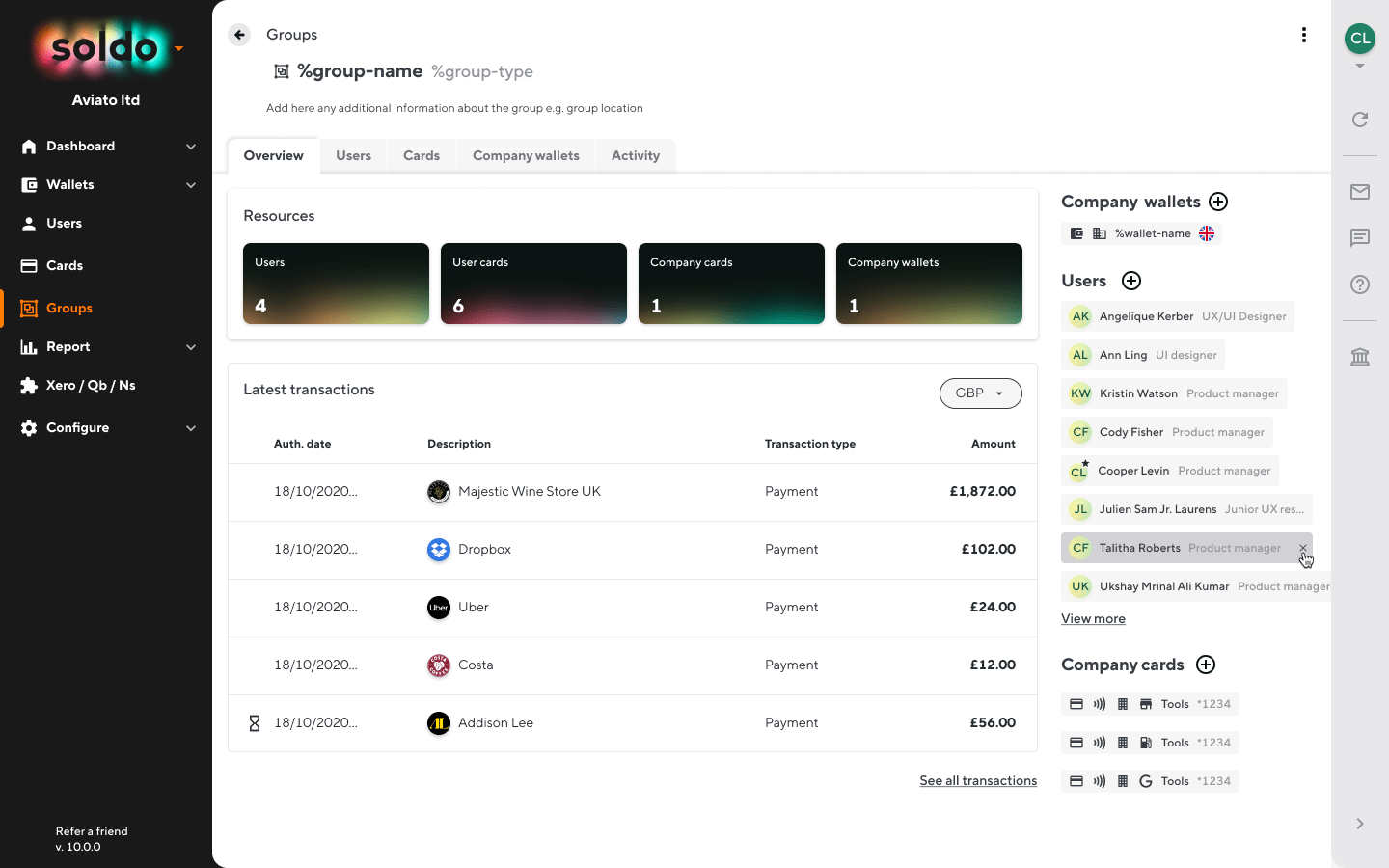Expand the Dashboard chevron

click(191, 147)
